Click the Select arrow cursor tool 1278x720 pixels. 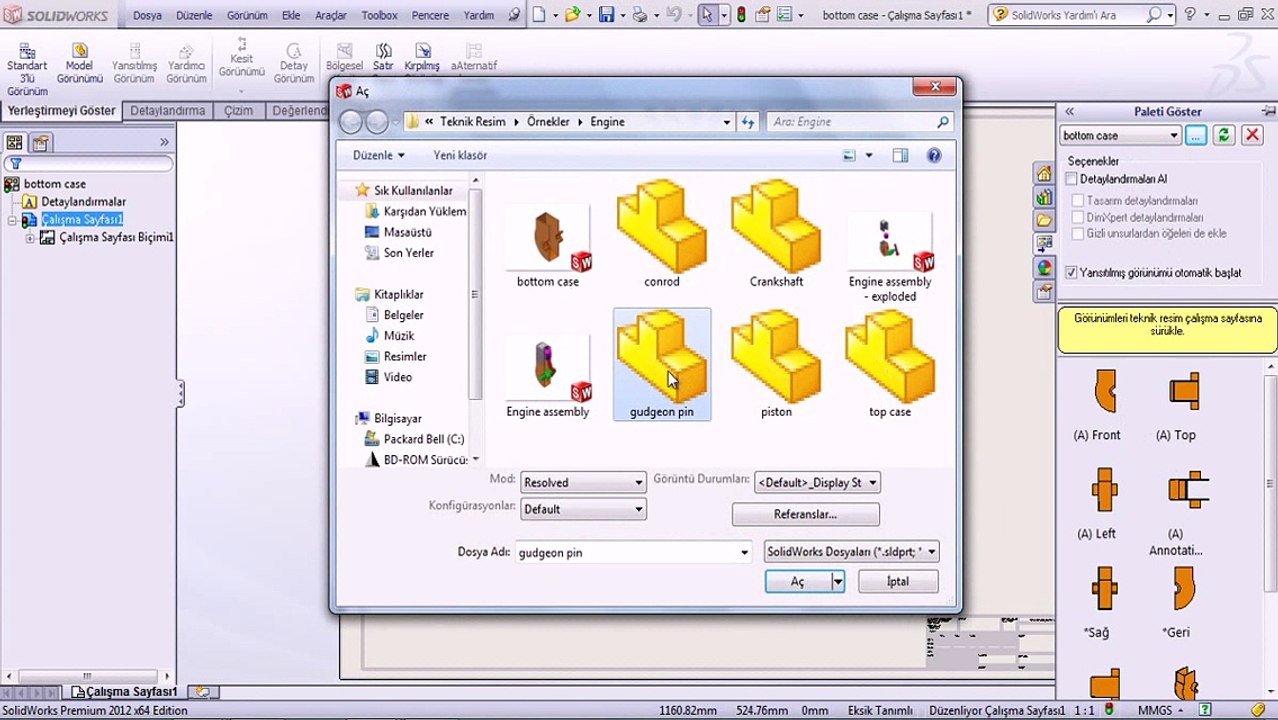click(x=707, y=15)
